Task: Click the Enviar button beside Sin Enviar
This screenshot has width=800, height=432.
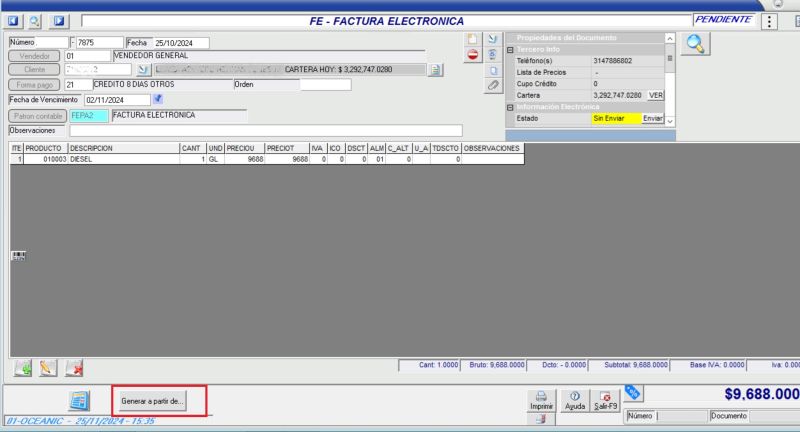Action: (x=652, y=118)
